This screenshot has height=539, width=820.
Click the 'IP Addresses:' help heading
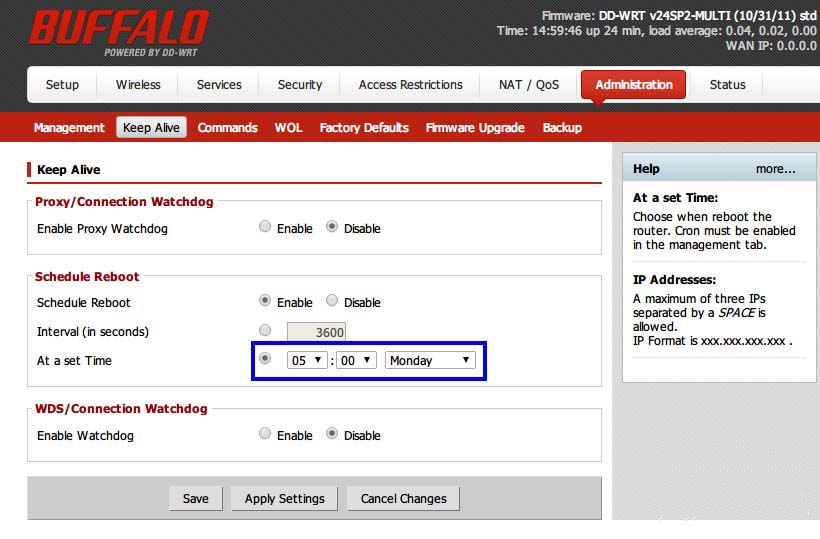click(x=674, y=280)
